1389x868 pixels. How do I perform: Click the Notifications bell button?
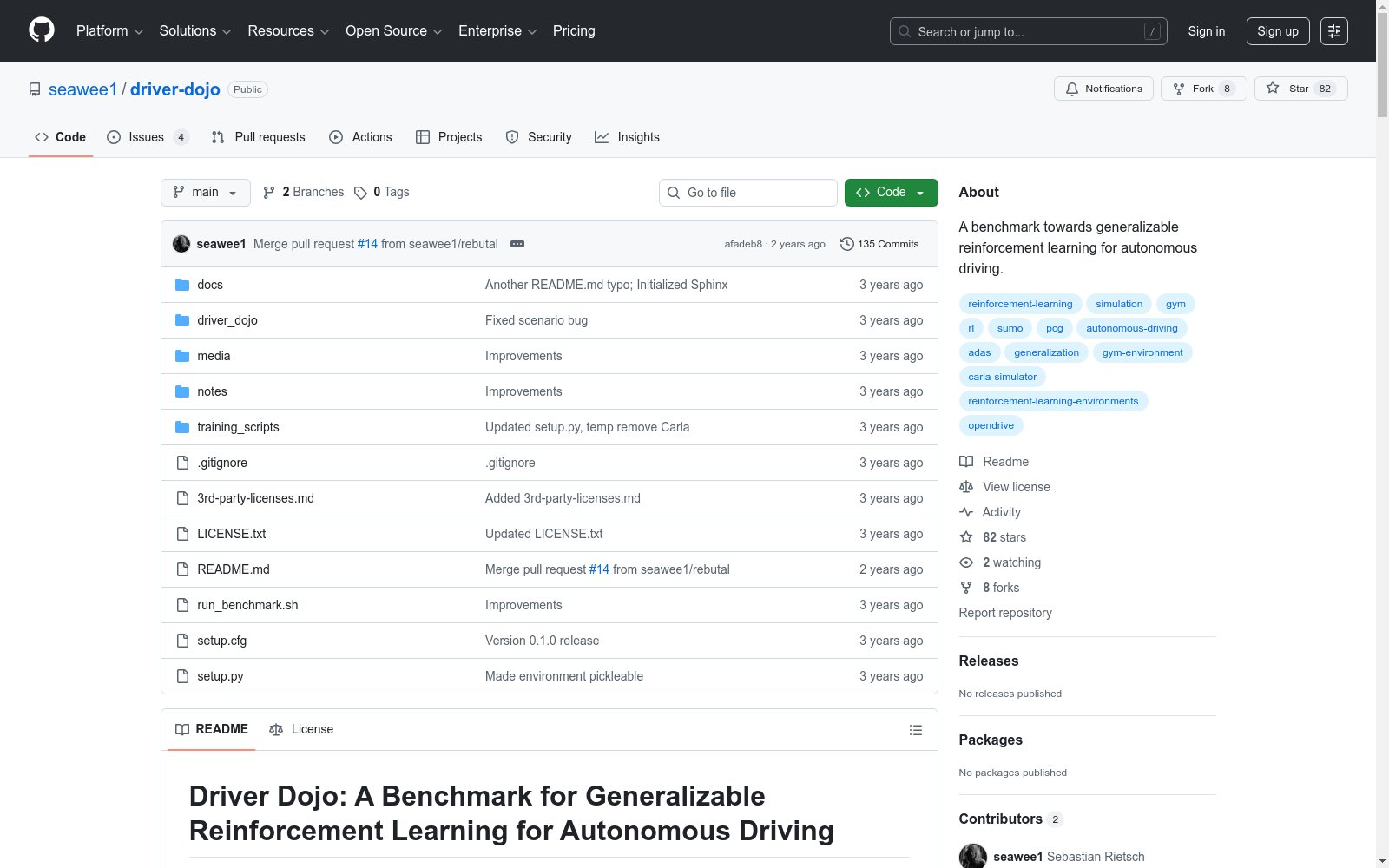(1103, 89)
